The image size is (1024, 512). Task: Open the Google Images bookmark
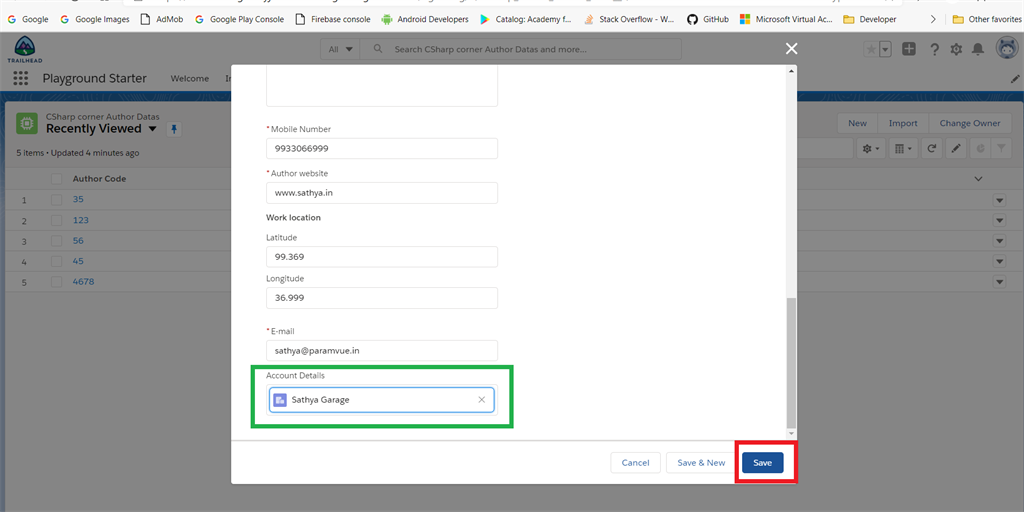(95, 19)
